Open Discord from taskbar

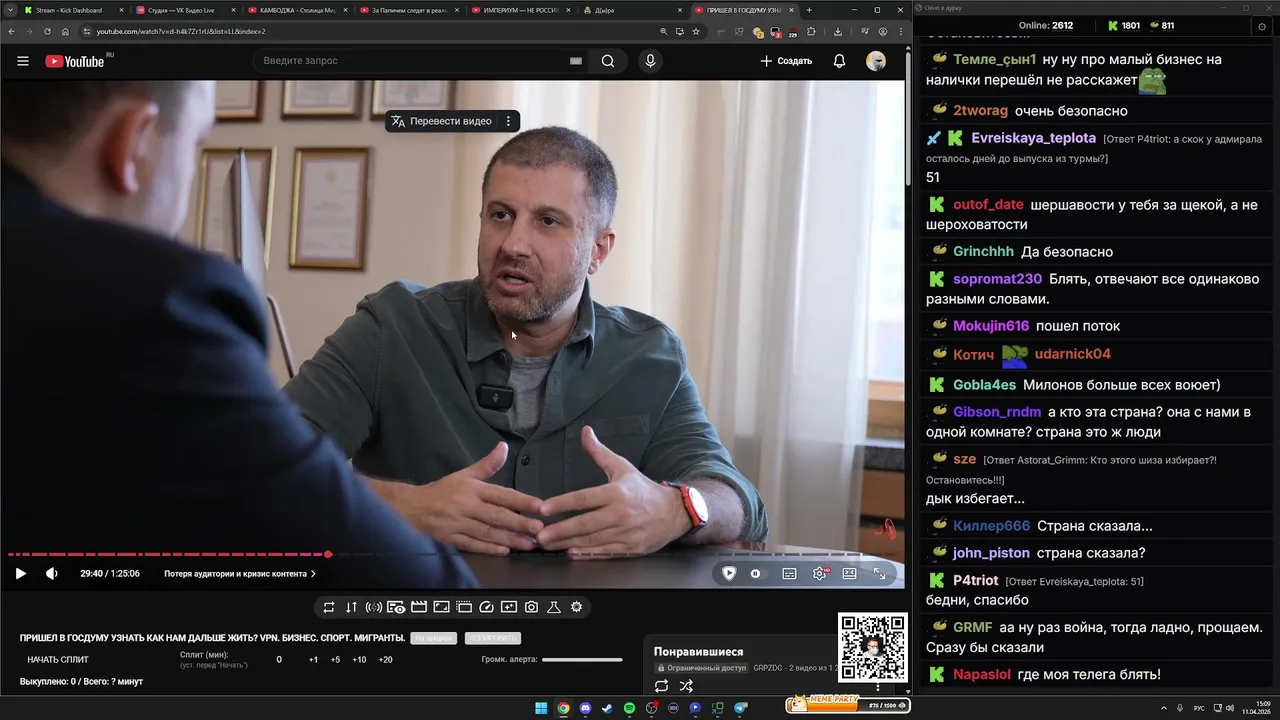tap(585, 708)
